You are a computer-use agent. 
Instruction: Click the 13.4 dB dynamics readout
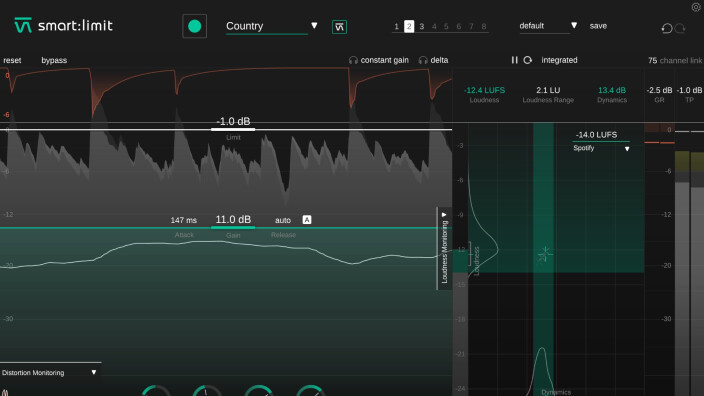[x=612, y=90]
